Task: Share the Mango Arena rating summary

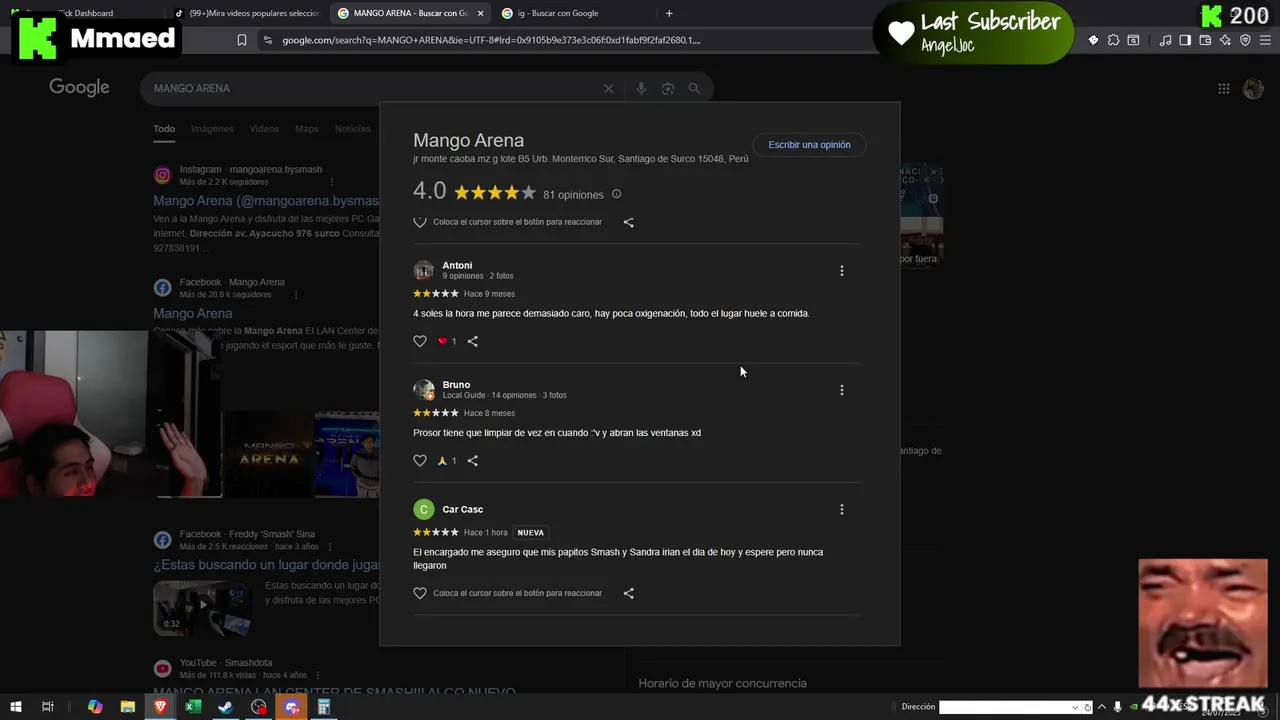Action: [x=628, y=222]
